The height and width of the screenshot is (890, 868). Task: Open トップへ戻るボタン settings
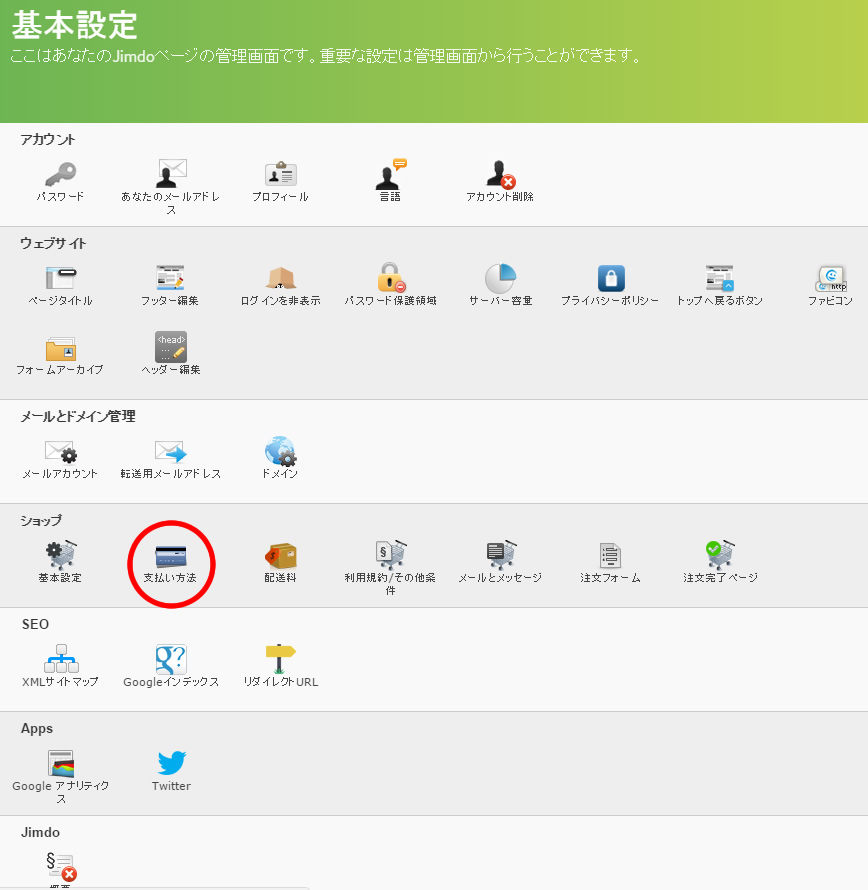pos(720,278)
